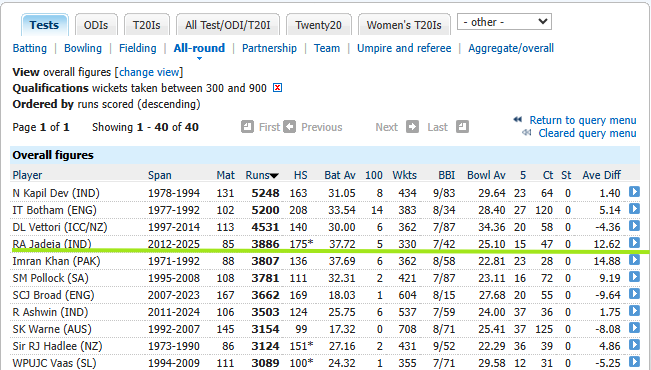Open Imran Khan row detail arrow
The image size is (651, 370).
coord(634,260)
